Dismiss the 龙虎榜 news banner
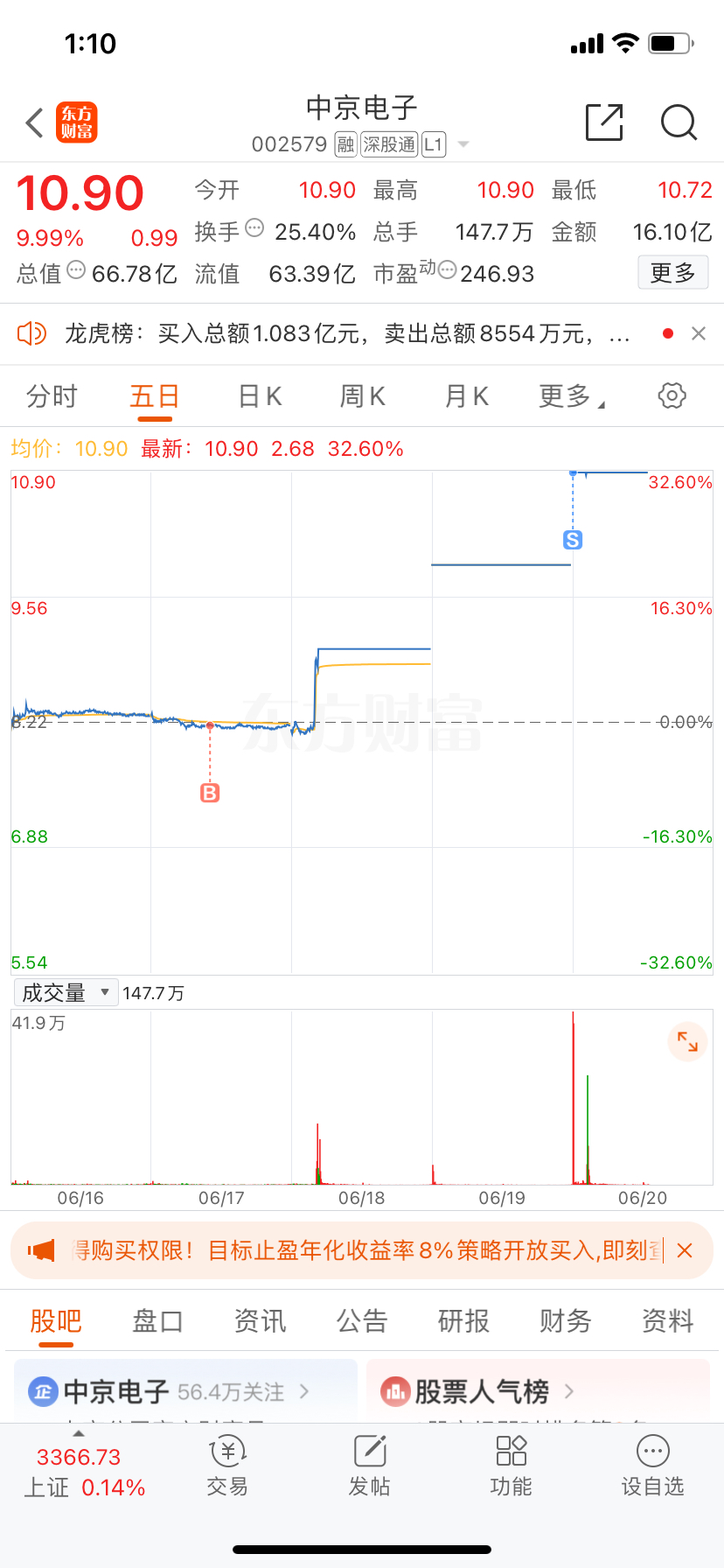The image size is (724, 1568). [699, 333]
